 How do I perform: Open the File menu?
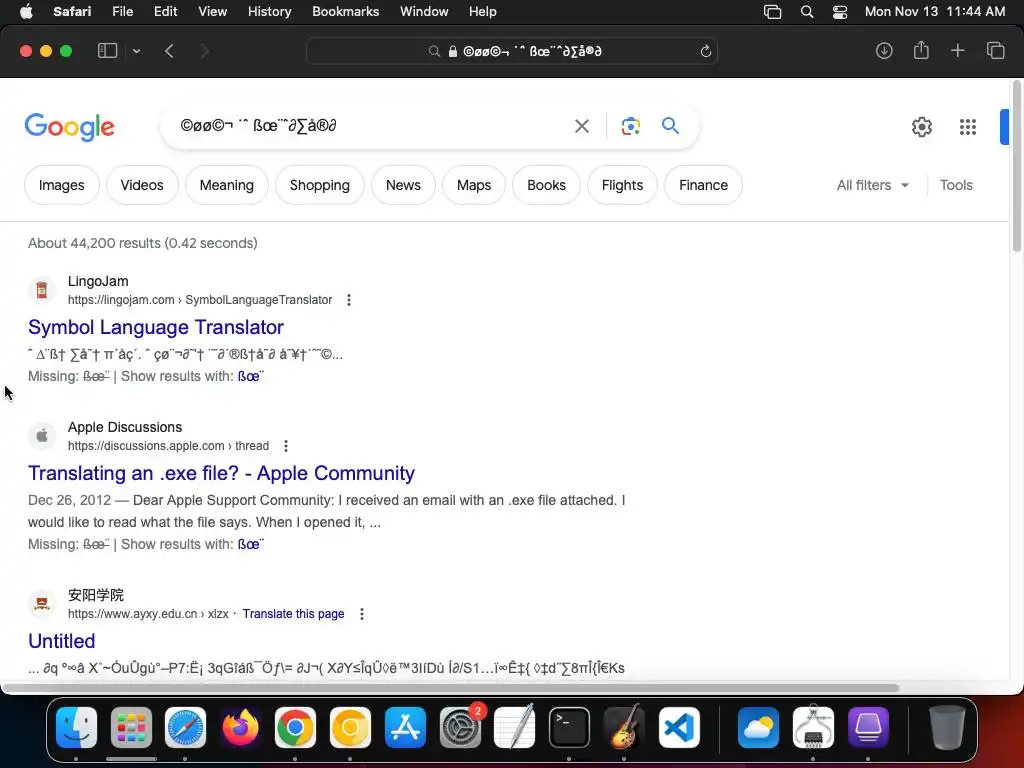click(x=122, y=11)
